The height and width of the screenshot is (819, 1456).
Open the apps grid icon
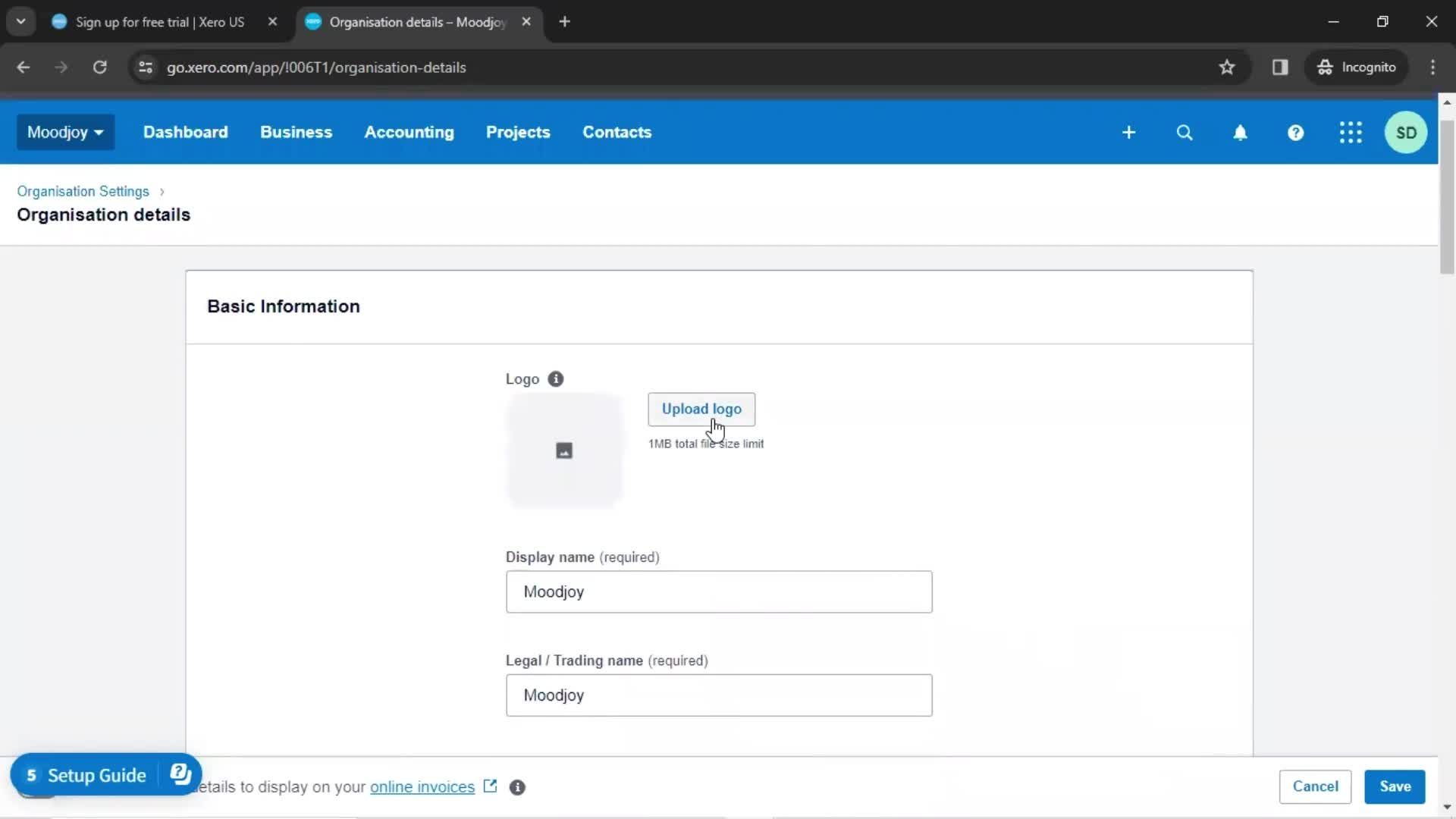point(1351,133)
